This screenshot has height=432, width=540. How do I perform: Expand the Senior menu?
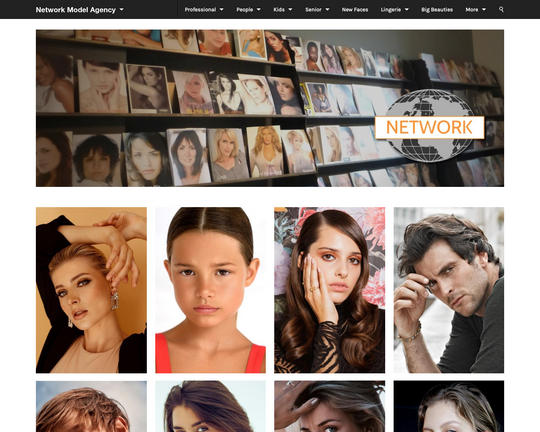[317, 10]
